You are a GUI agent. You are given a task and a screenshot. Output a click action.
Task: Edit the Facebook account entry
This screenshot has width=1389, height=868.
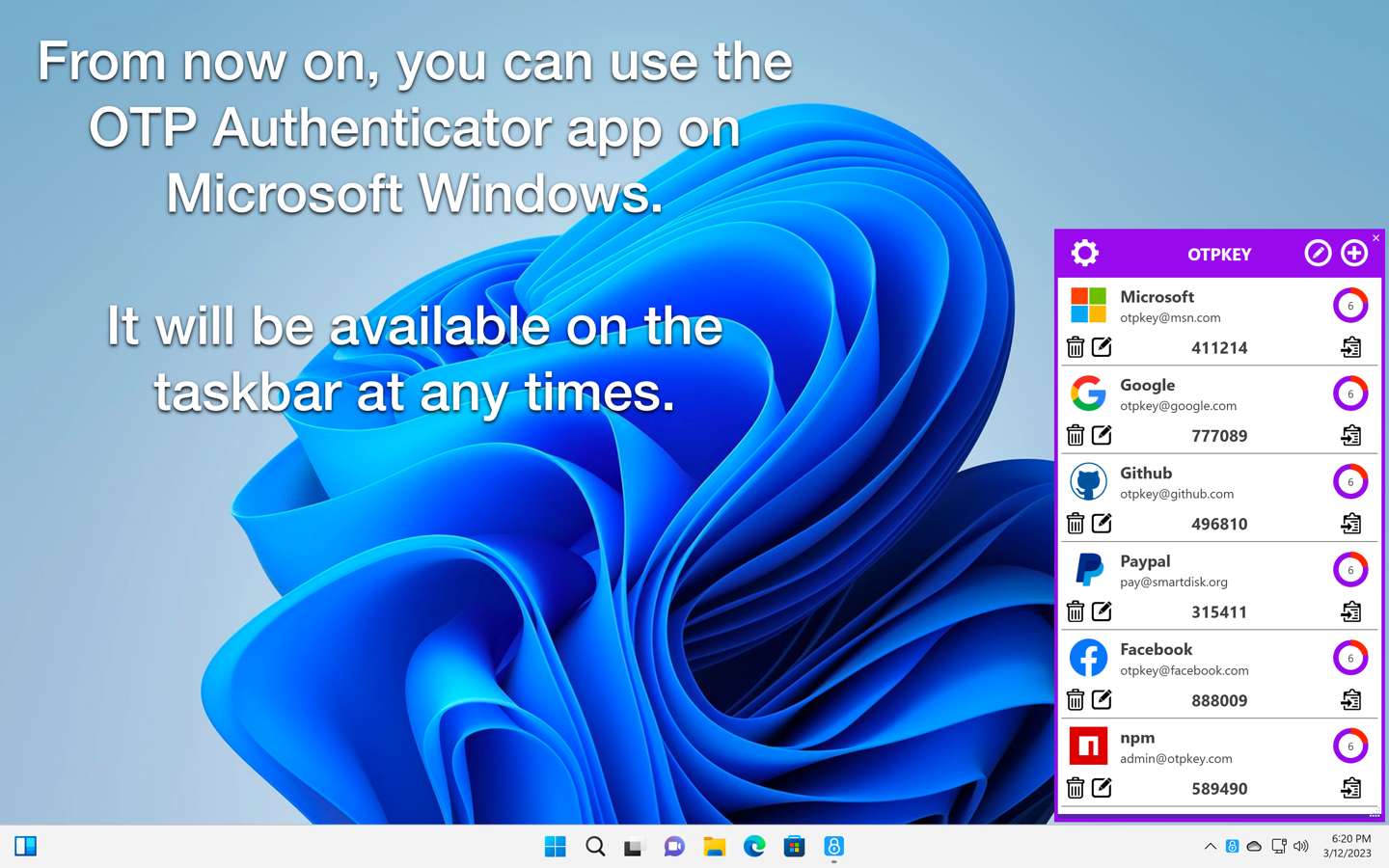click(1102, 699)
